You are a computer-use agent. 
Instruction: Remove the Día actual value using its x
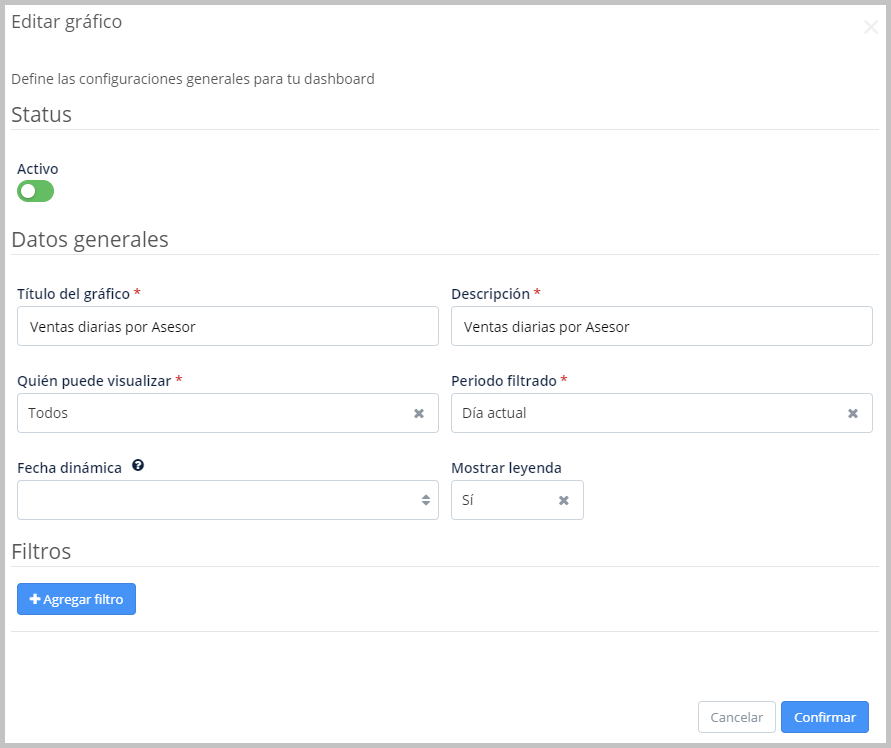(853, 413)
